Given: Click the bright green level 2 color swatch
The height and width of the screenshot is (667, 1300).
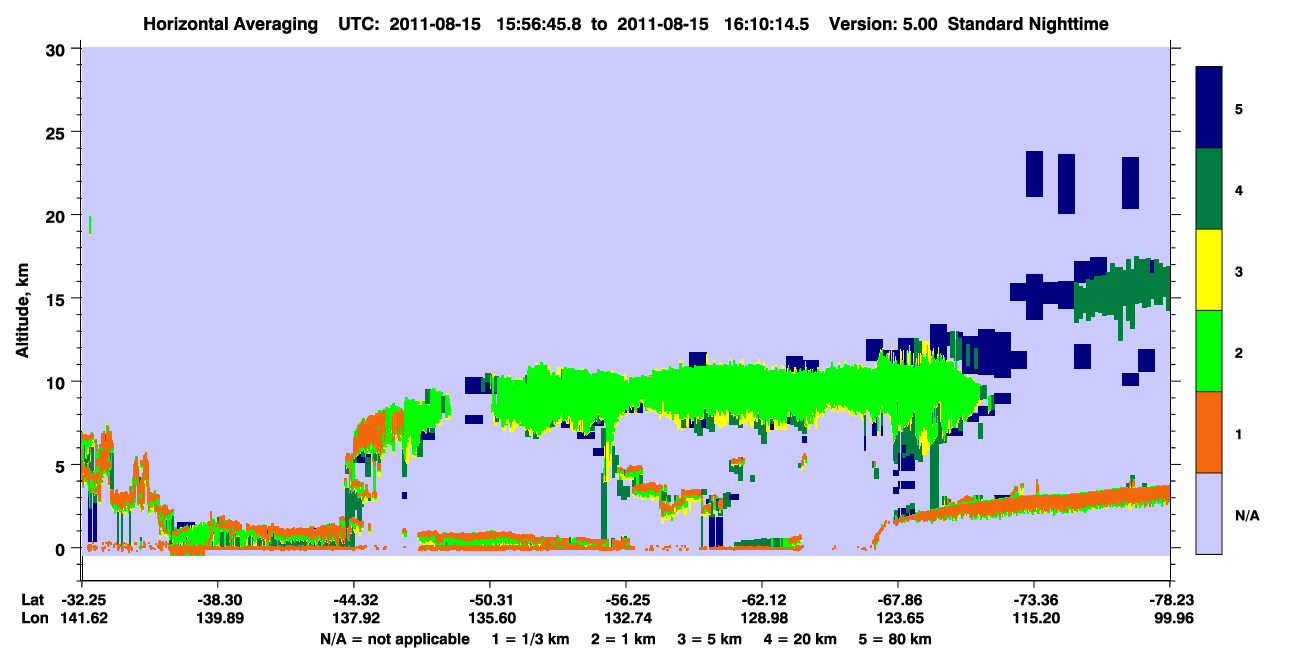Looking at the screenshot, I should [1209, 351].
